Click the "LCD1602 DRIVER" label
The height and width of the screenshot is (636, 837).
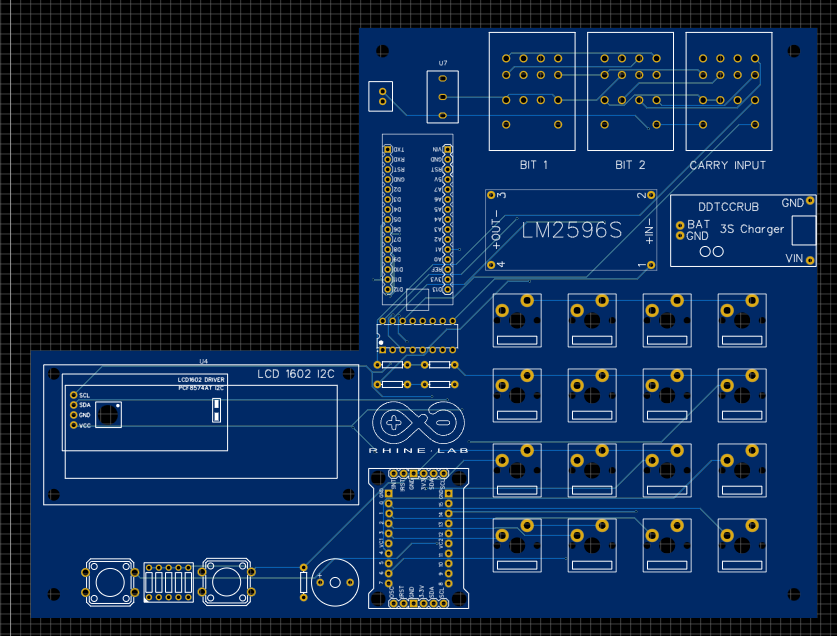201,380
